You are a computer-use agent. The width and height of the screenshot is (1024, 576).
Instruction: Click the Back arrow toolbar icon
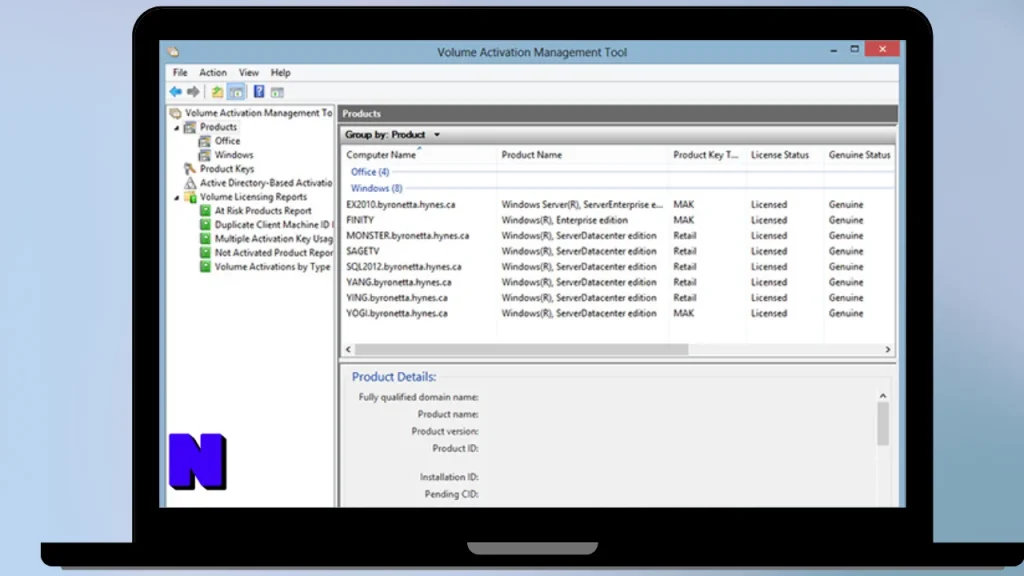[x=176, y=92]
